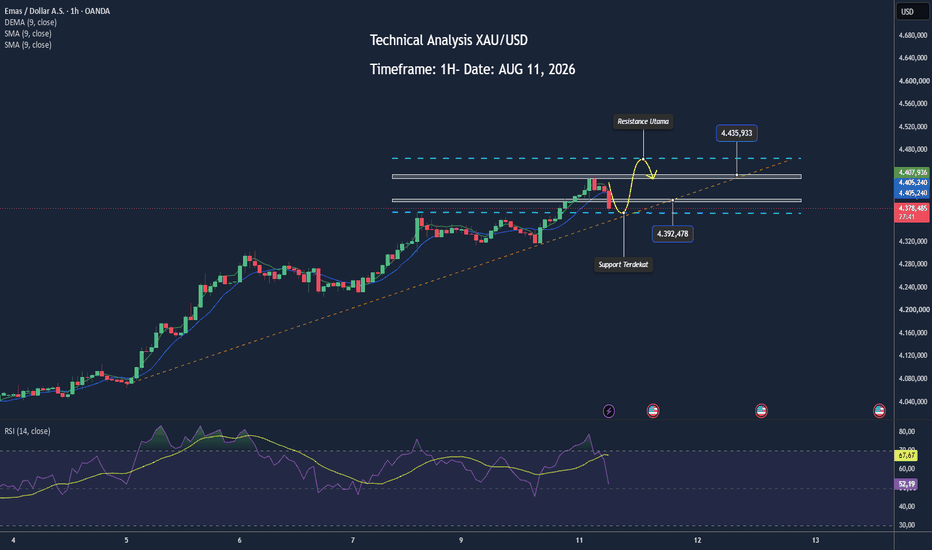932x550 pixels.
Task: Click the RSI (14, close) indicator label
Action: (x=27, y=431)
